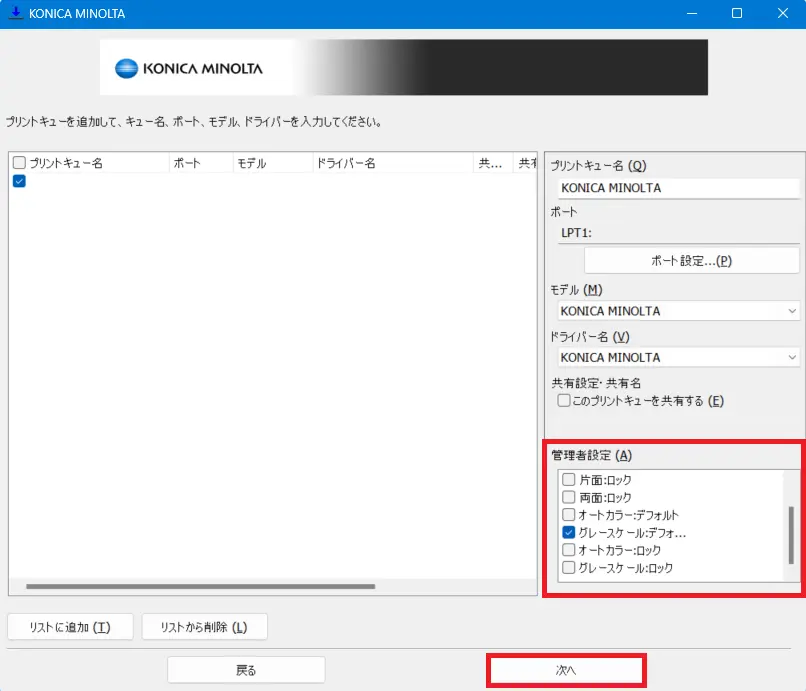Check the 片面:ロック option
The image size is (806, 691).
pyautogui.click(x=569, y=480)
